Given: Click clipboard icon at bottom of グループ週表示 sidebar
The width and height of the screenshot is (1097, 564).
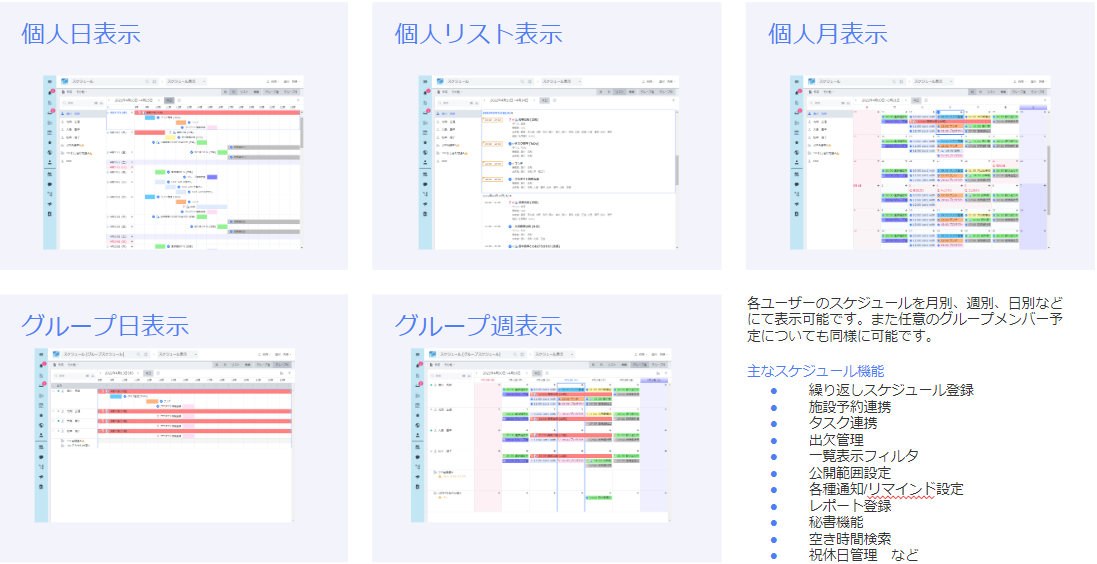Looking at the screenshot, I should point(417,488).
